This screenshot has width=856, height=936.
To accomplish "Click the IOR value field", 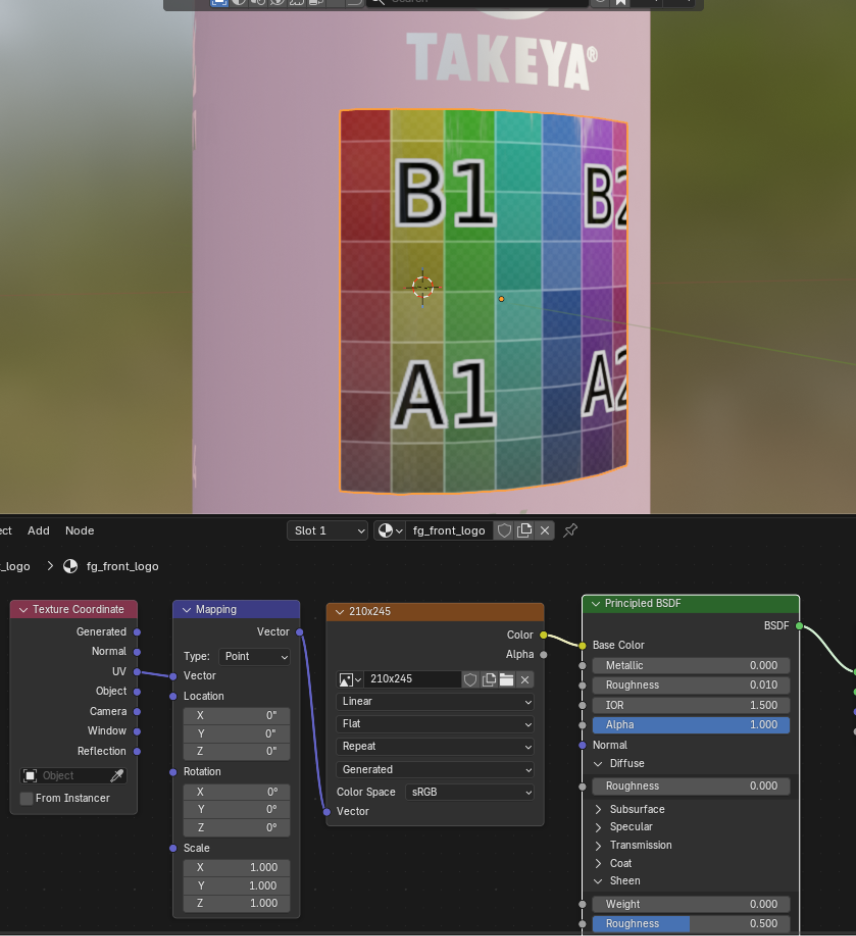I will [x=691, y=706].
